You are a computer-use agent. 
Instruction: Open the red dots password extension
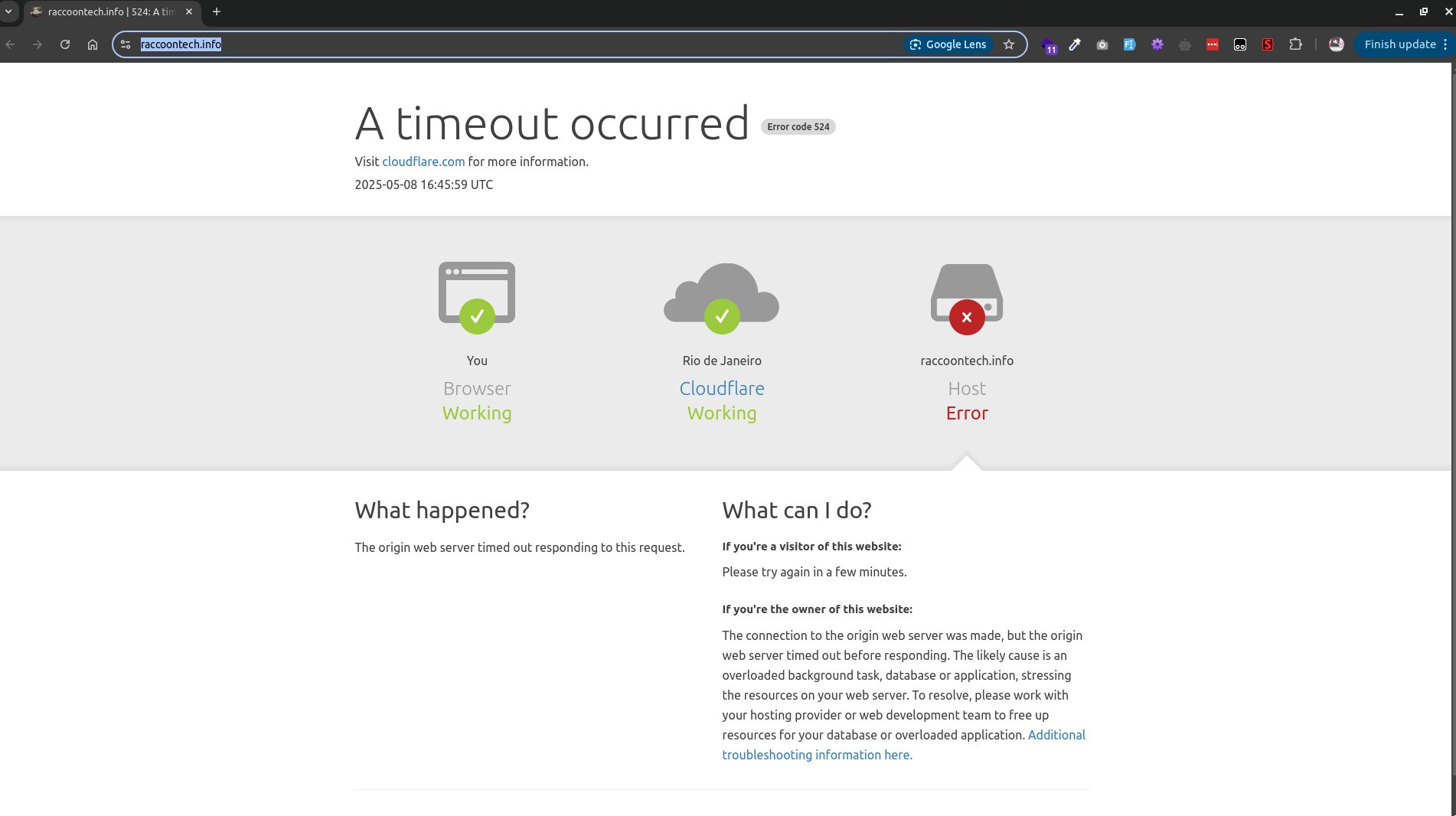click(1213, 44)
